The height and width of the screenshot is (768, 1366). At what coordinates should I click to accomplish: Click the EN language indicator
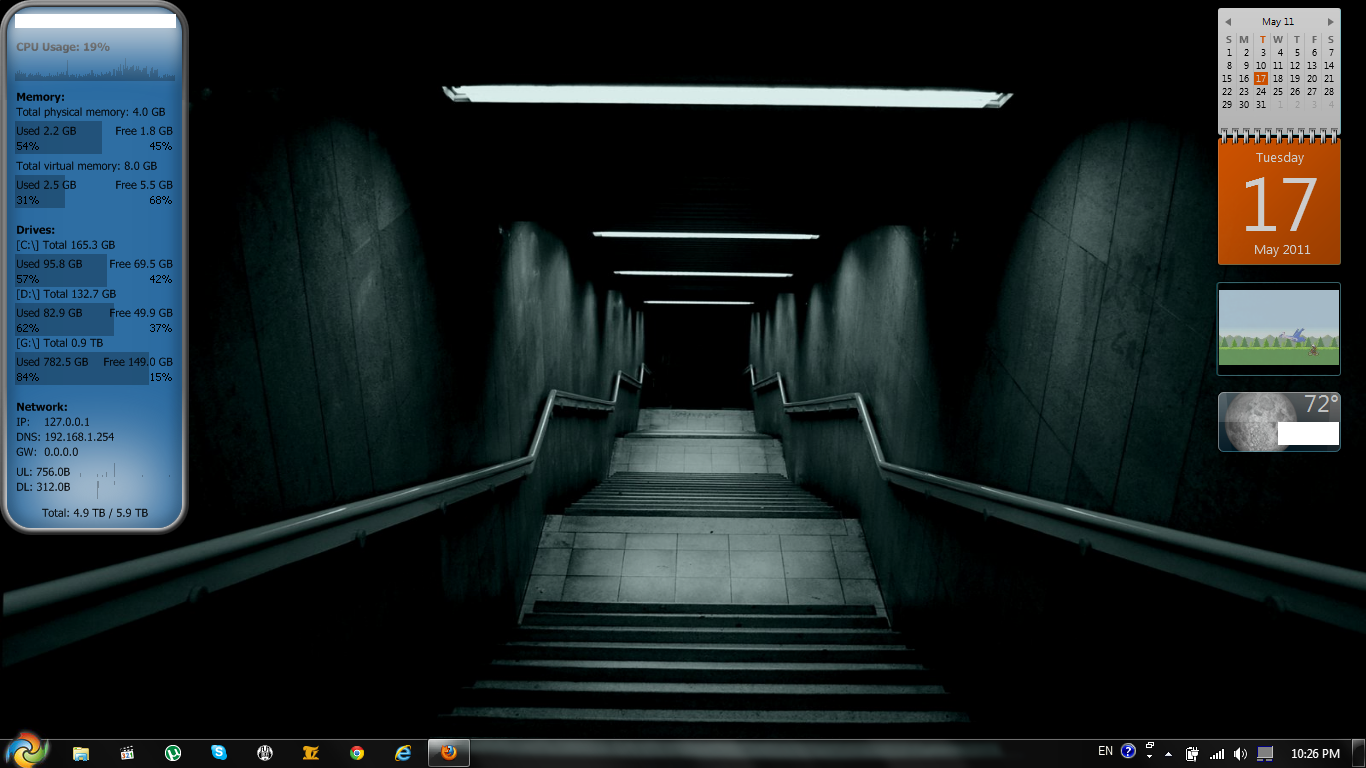[x=1105, y=751]
